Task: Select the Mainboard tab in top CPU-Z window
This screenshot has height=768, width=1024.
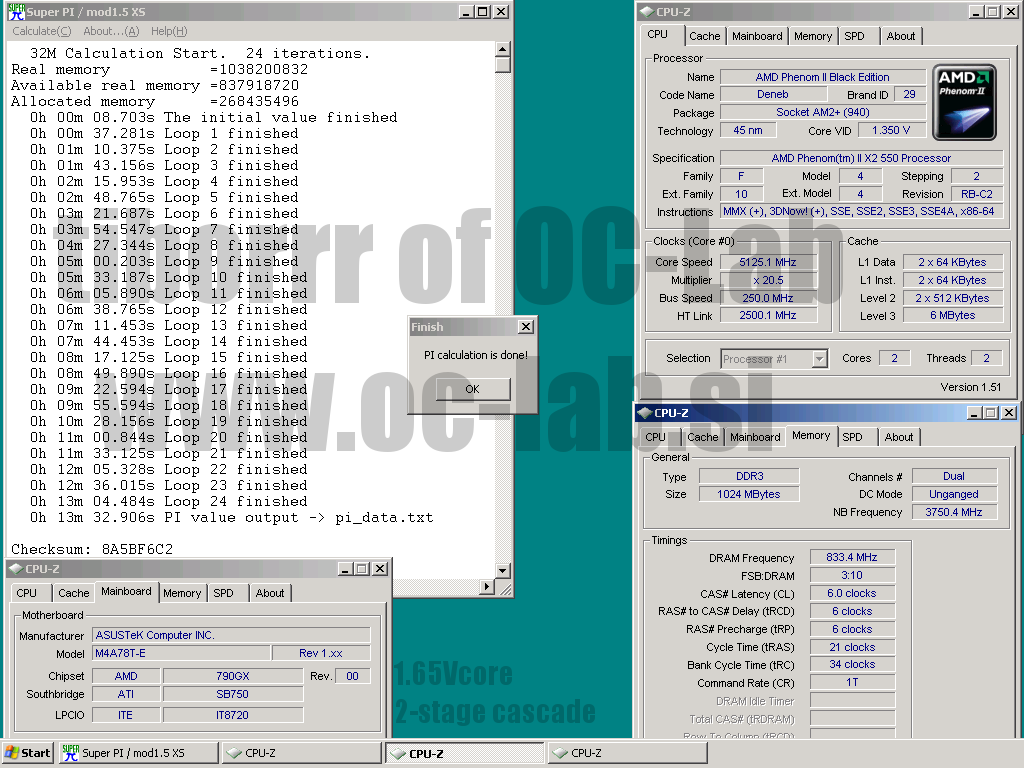Action: pos(757,36)
